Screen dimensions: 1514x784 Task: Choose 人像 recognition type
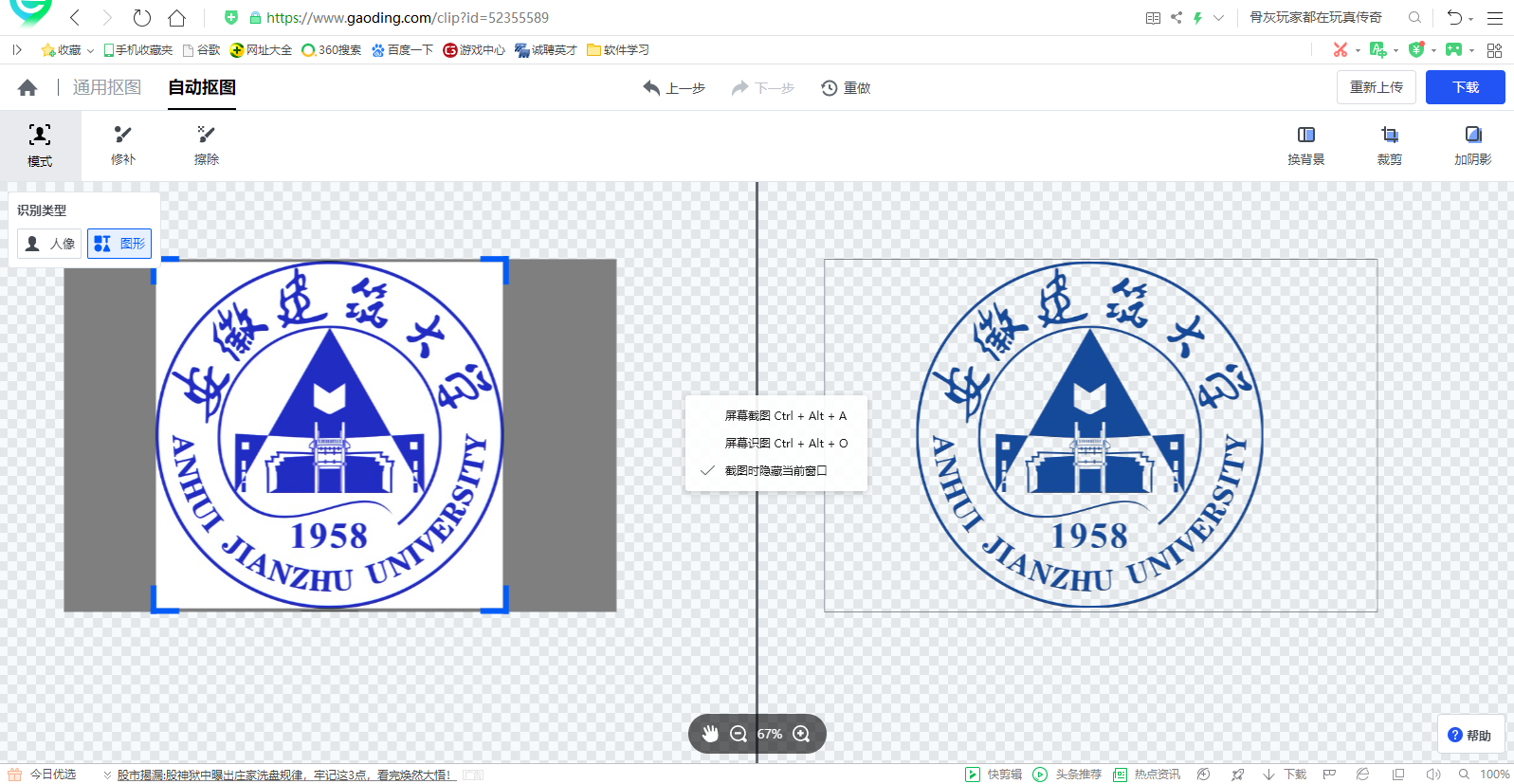pos(49,244)
